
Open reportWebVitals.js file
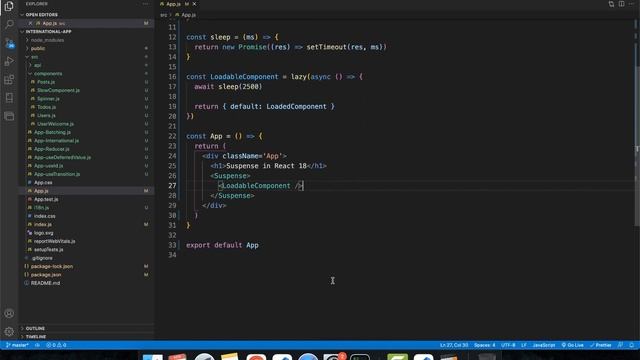click(54, 241)
